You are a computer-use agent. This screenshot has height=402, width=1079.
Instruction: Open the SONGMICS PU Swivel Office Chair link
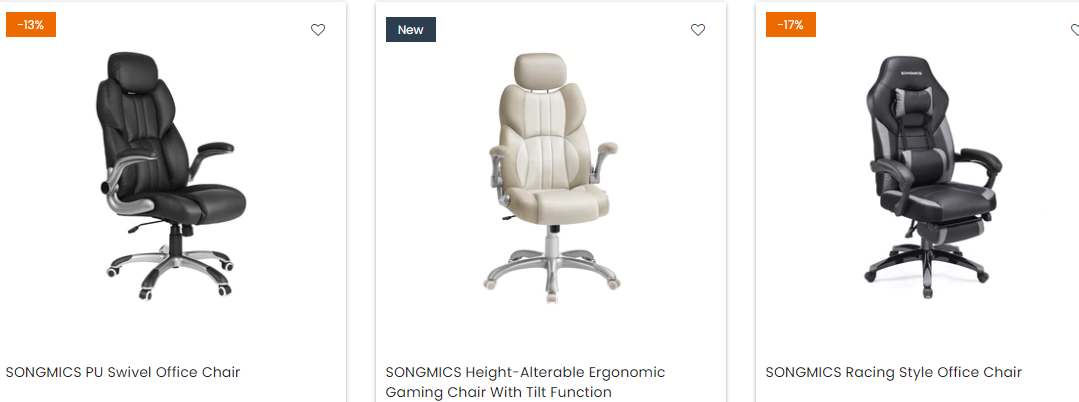pyautogui.click(x=123, y=372)
